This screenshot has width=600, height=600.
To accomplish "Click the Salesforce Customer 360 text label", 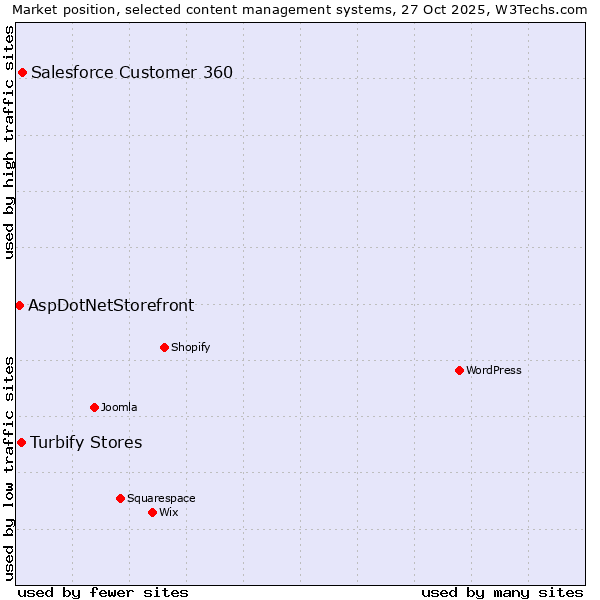I will pos(132,72).
